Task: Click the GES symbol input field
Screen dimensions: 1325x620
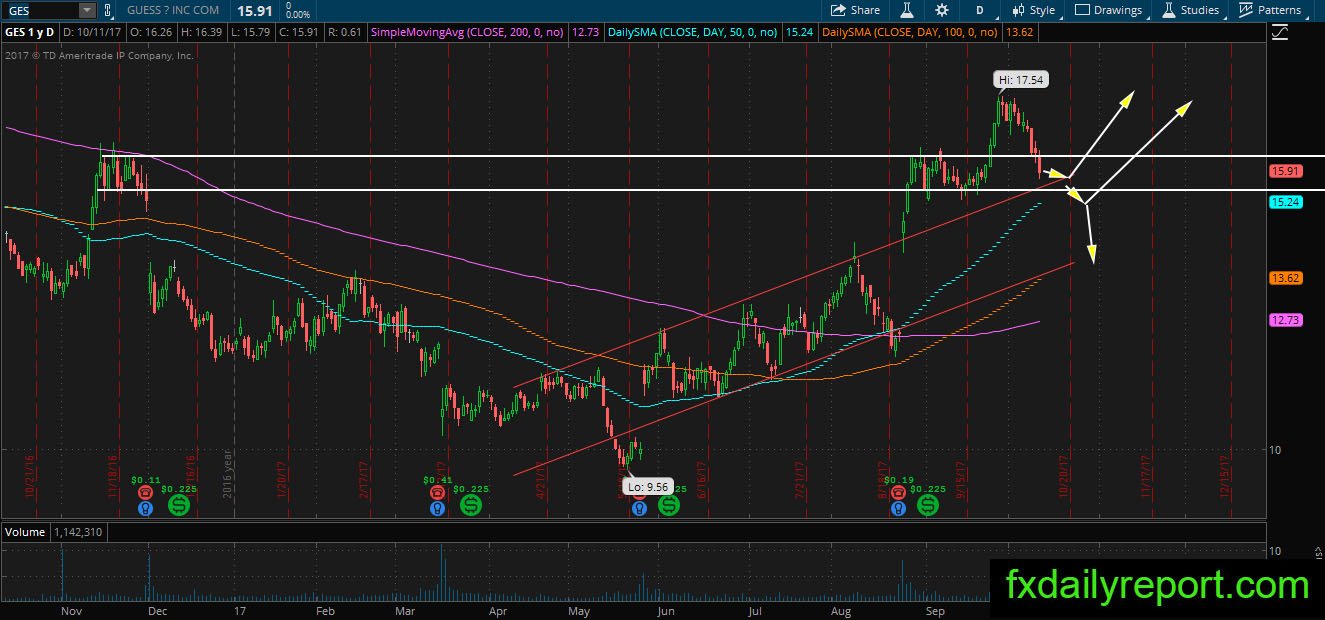Action: (x=38, y=10)
